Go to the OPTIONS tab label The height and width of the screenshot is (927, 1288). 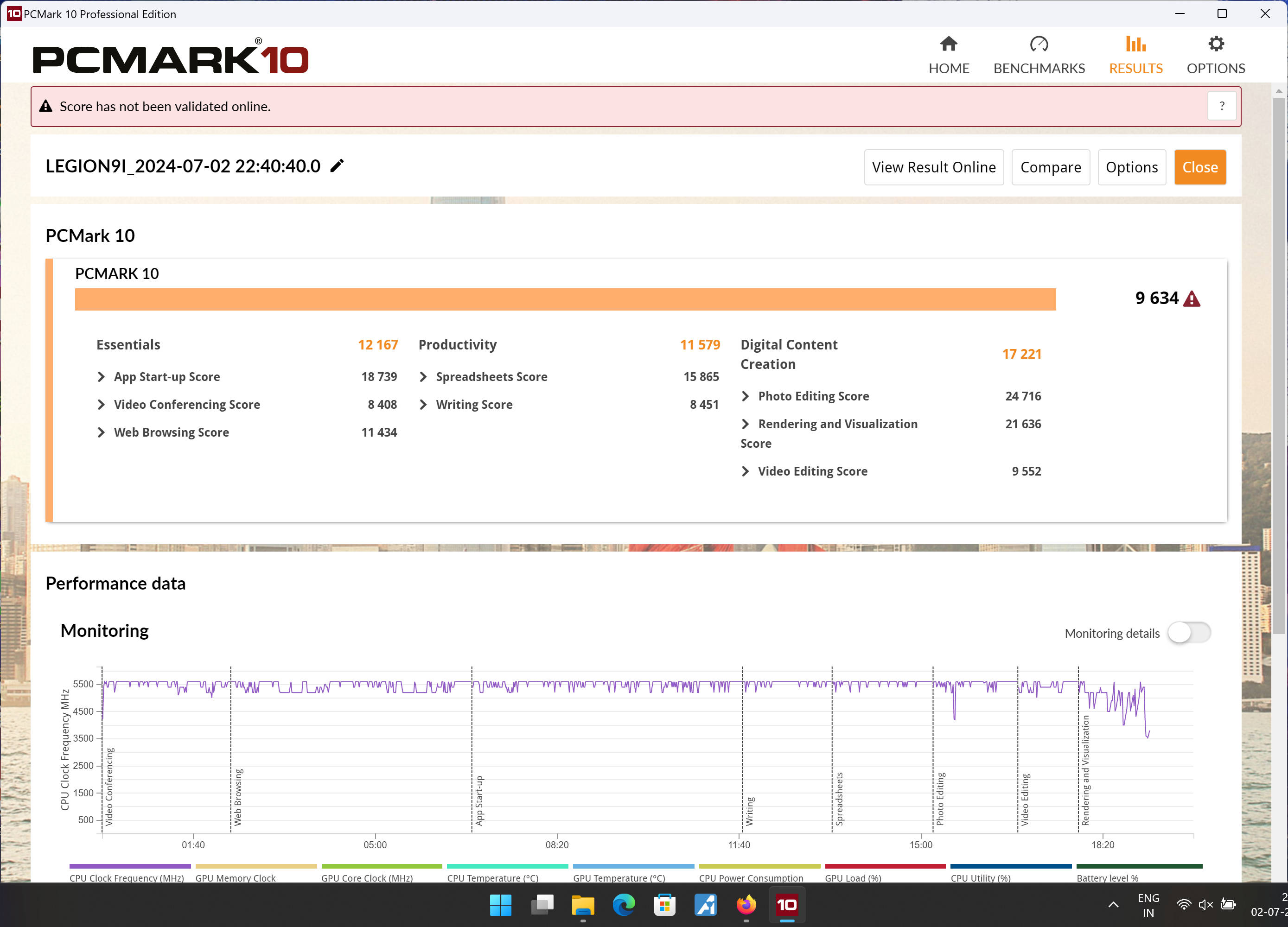[x=1215, y=69]
